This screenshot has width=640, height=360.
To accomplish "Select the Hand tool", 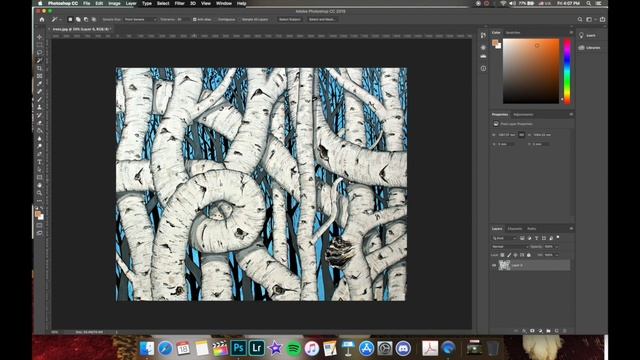I will [40, 185].
